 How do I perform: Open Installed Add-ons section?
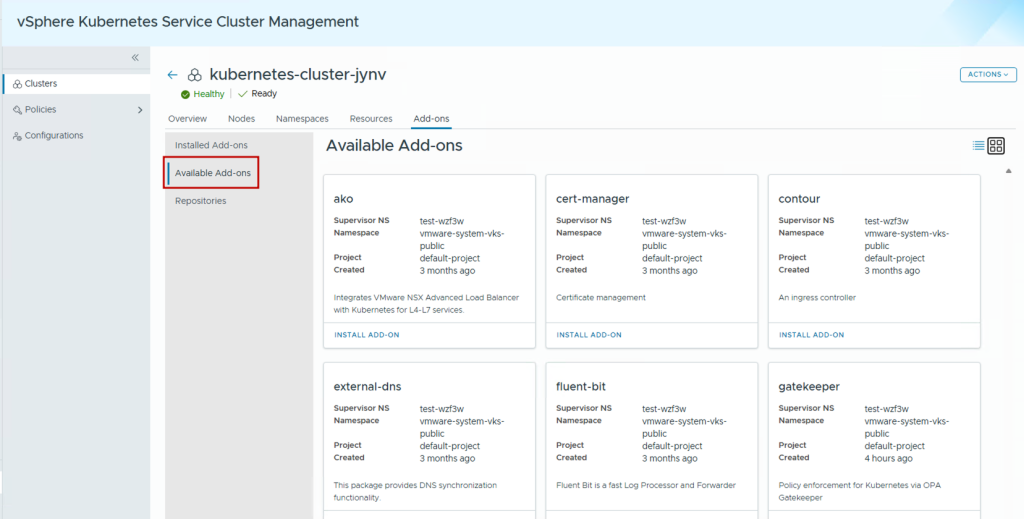coord(212,145)
